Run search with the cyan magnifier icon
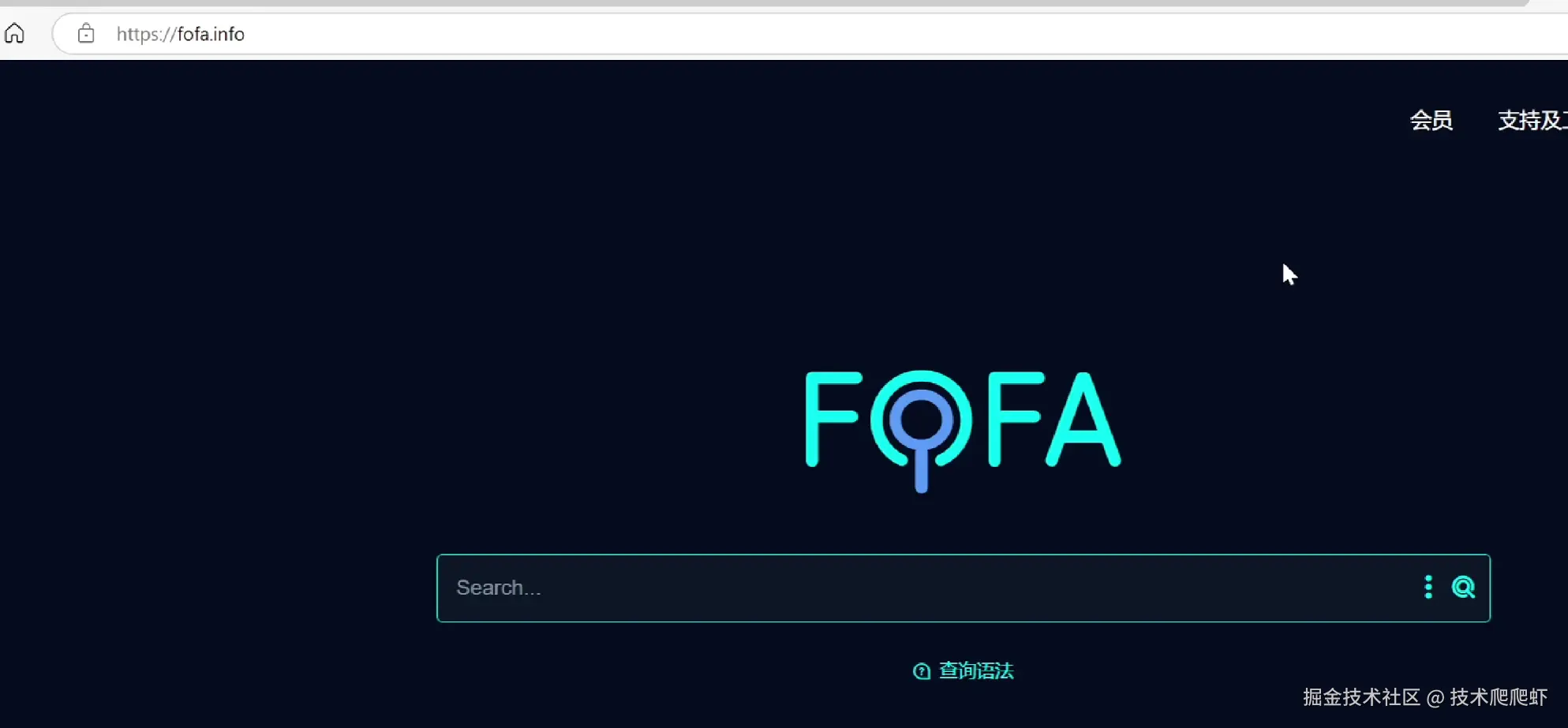Viewport: 1568px width, 728px height. pyautogui.click(x=1464, y=587)
